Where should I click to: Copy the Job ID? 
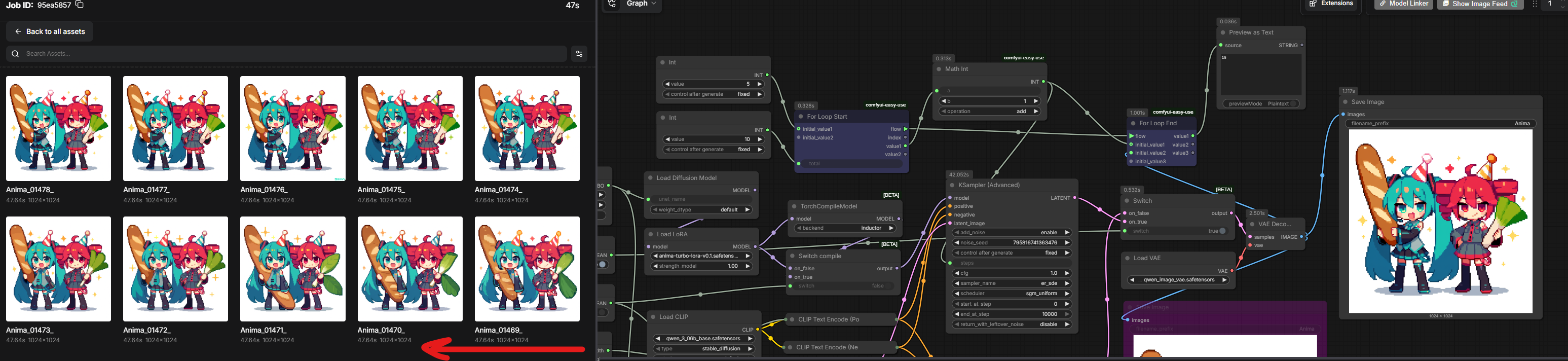click(79, 5)
